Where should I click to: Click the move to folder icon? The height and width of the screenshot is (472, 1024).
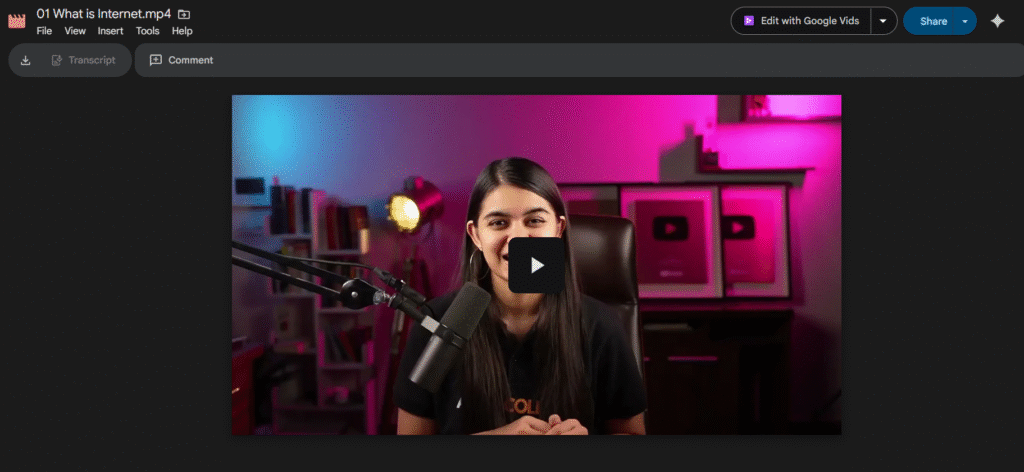[184, 14]
